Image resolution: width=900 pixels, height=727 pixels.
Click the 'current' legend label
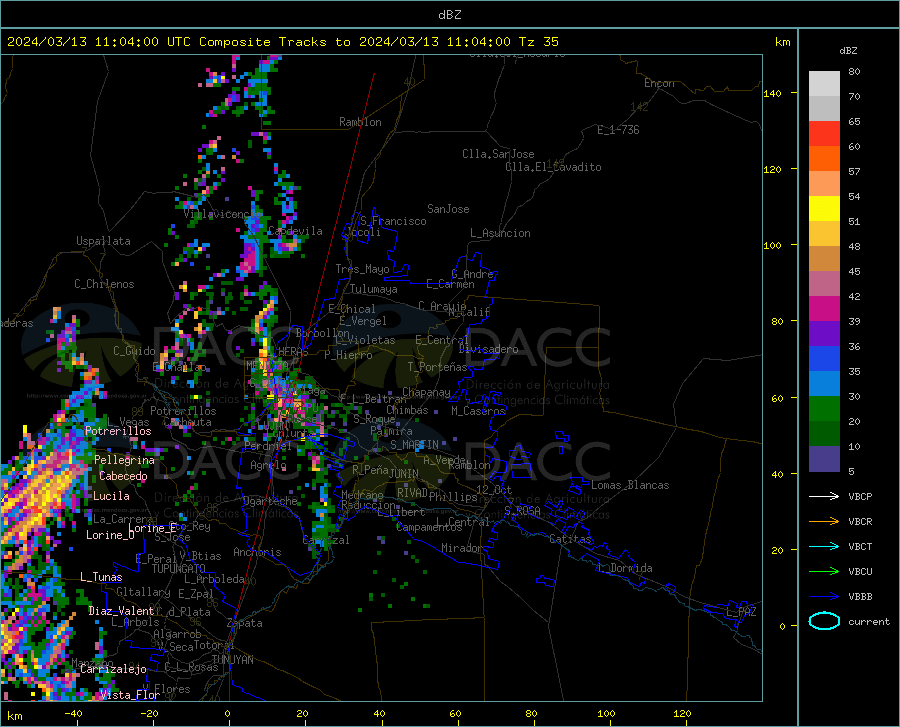pos(869,622)
